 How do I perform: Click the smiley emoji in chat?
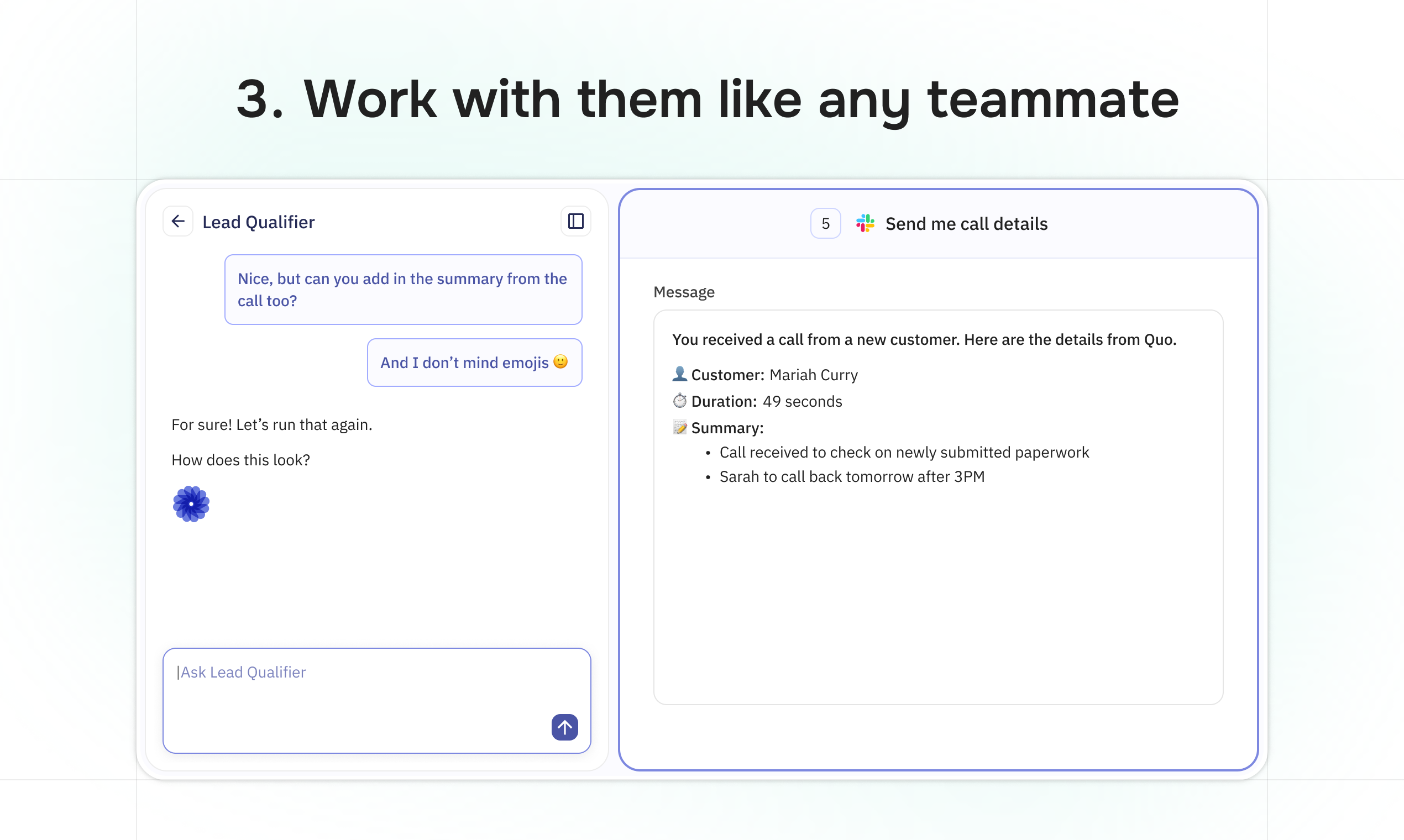(560, 362)
